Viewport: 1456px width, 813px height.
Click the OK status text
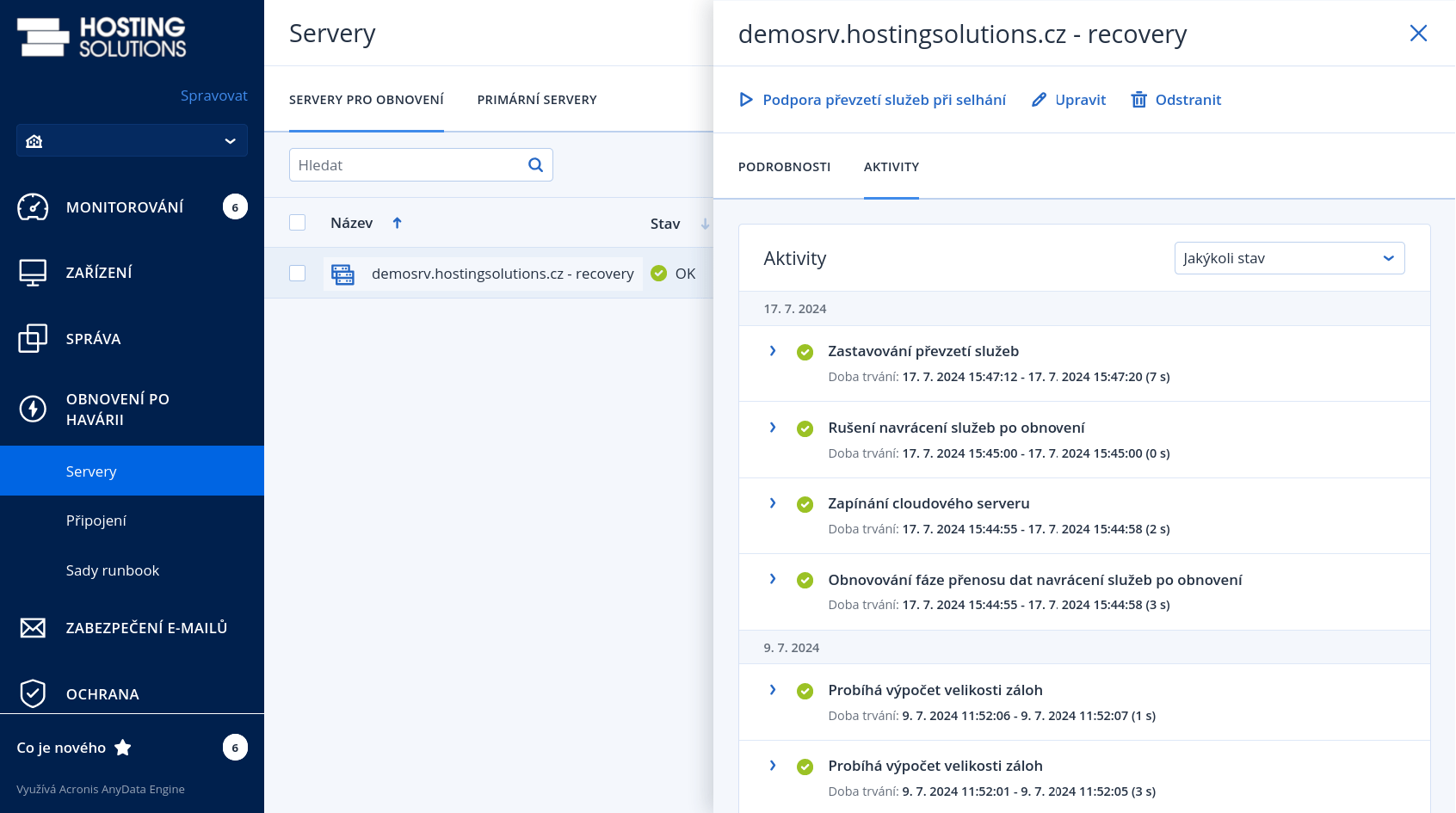(x=685, y=274)
